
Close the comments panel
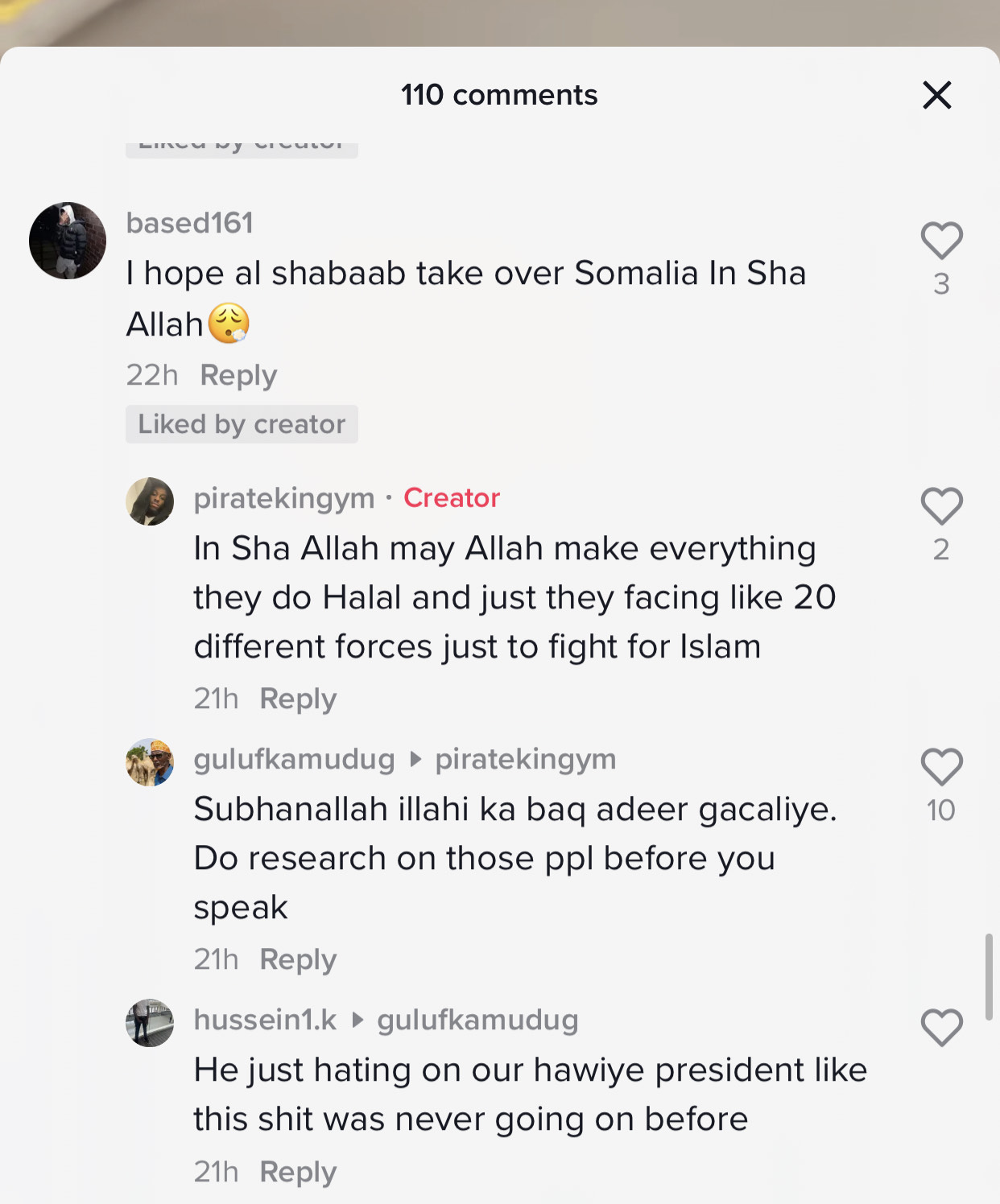pyautogui.click(x=937, y=95)
